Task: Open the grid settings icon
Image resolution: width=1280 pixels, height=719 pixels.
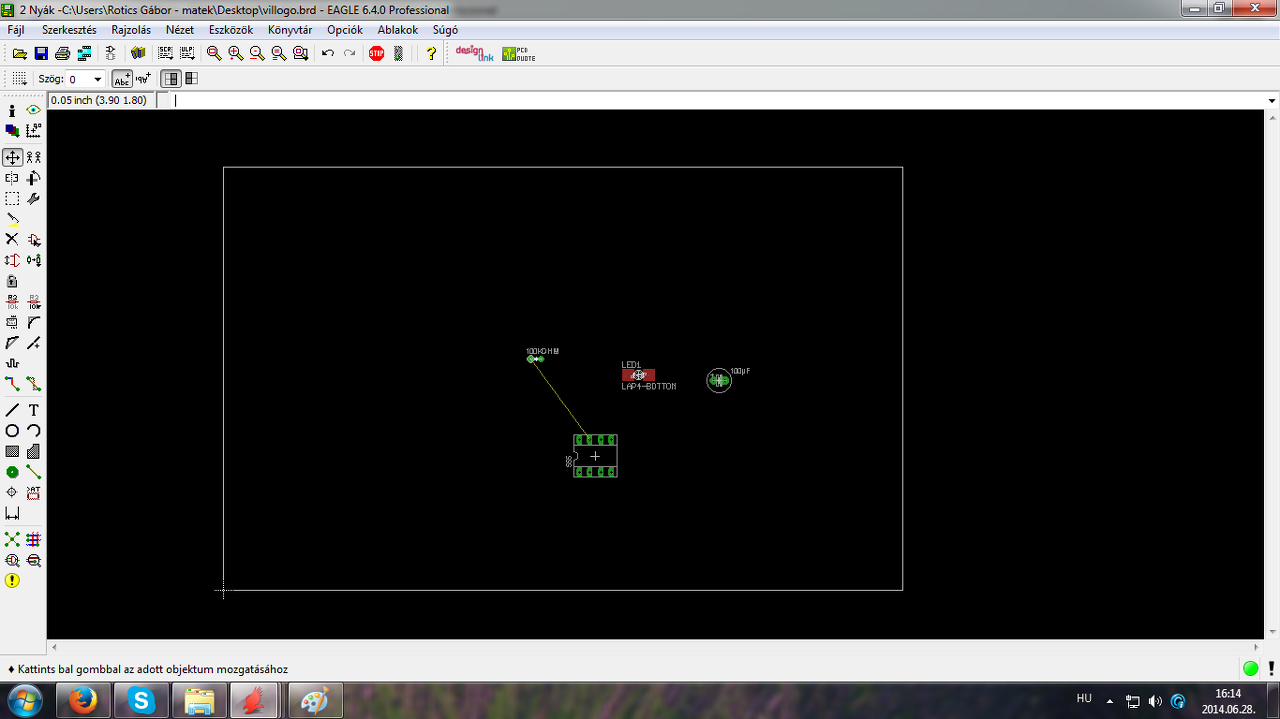Action: point(20,79)
